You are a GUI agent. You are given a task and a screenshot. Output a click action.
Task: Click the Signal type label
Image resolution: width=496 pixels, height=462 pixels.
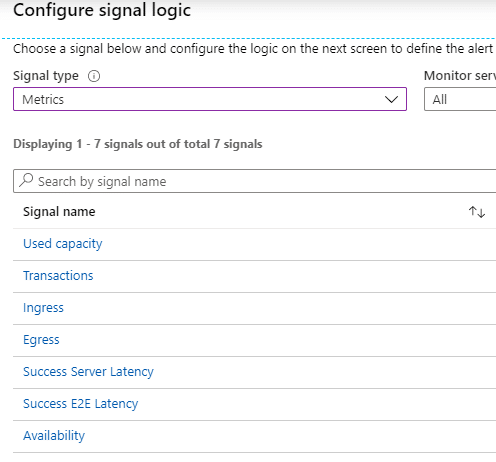tap(46, 76)
